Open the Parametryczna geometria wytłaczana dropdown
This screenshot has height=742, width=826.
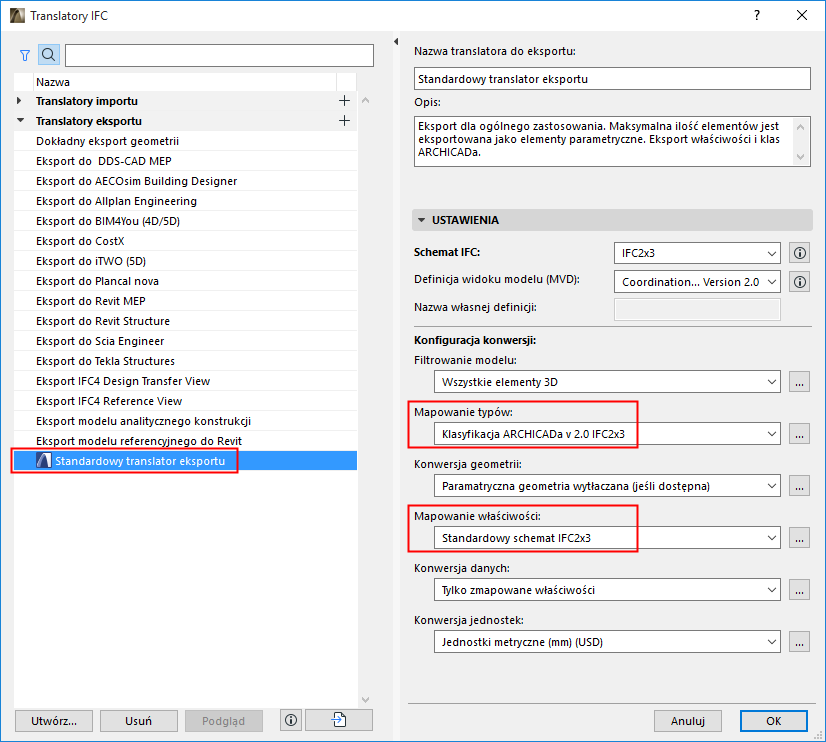607,486
